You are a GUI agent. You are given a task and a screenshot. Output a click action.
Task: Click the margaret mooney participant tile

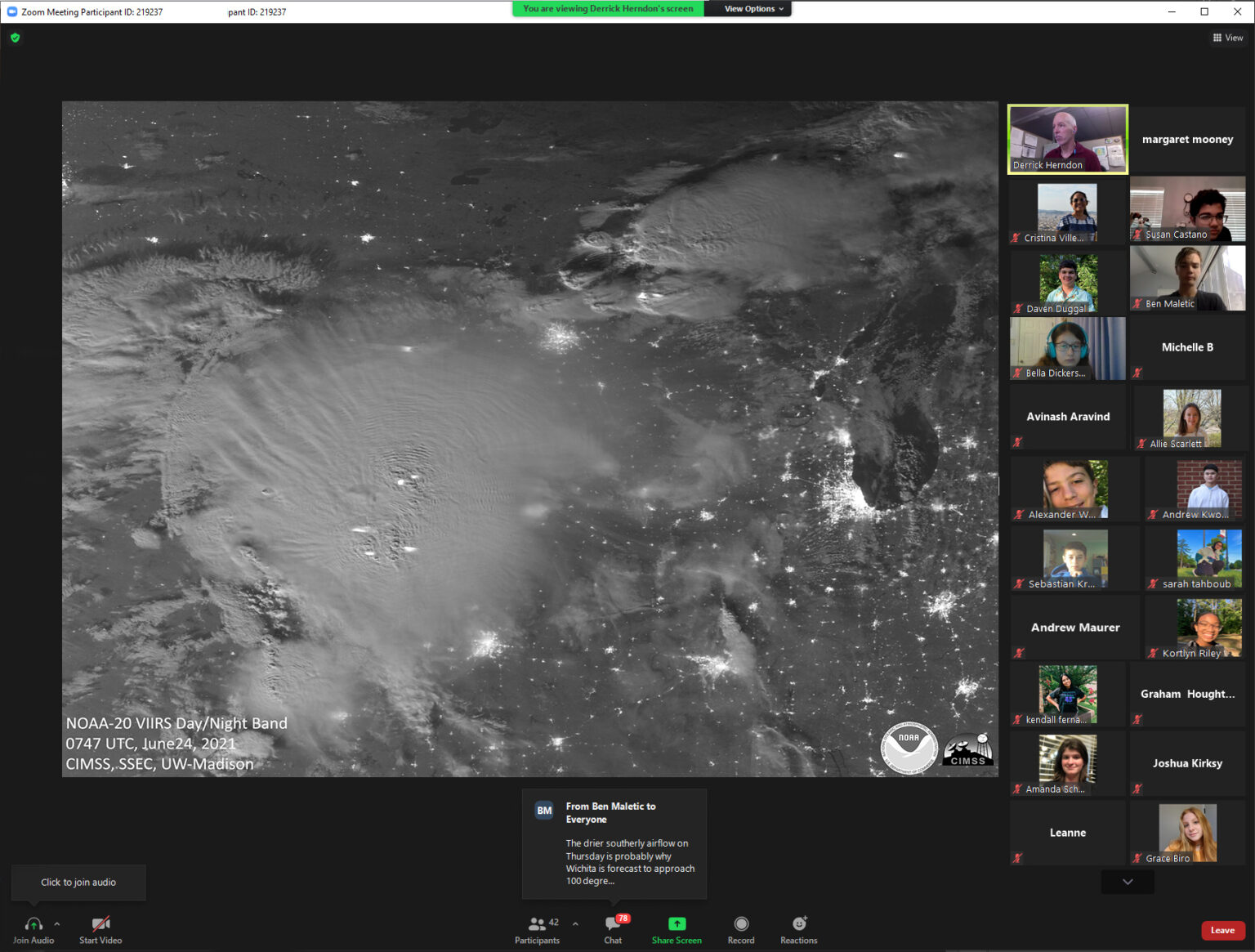1187,140
